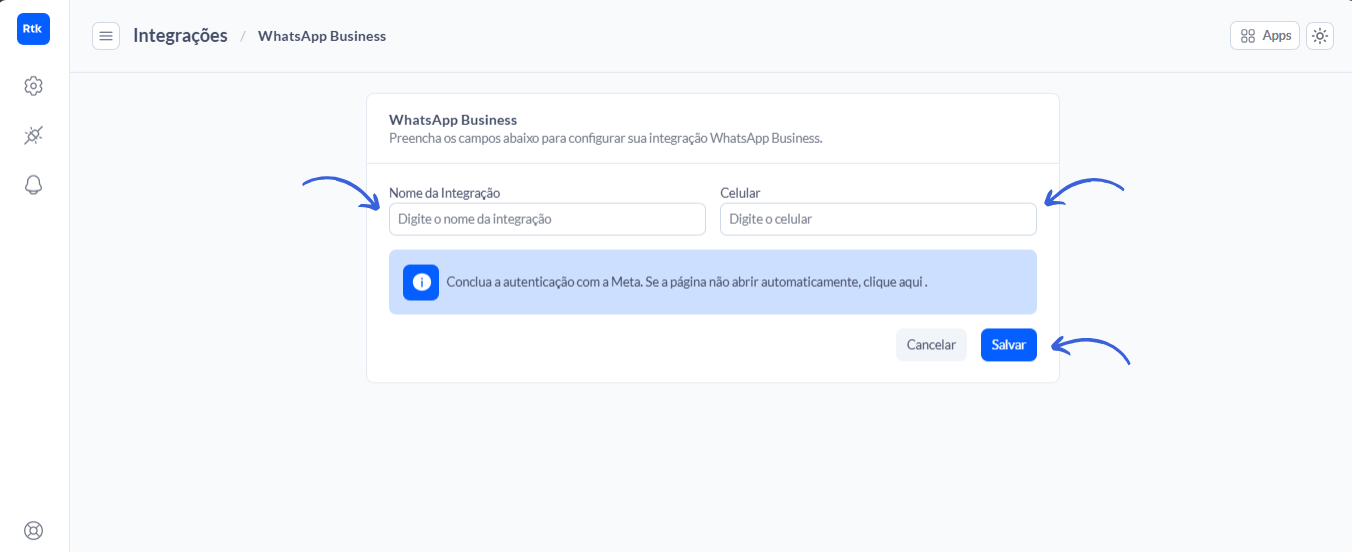Click the Rtk logo in the sidebar
The height and width of the screenshot is (552, 1352).
(x=33, y=29)
